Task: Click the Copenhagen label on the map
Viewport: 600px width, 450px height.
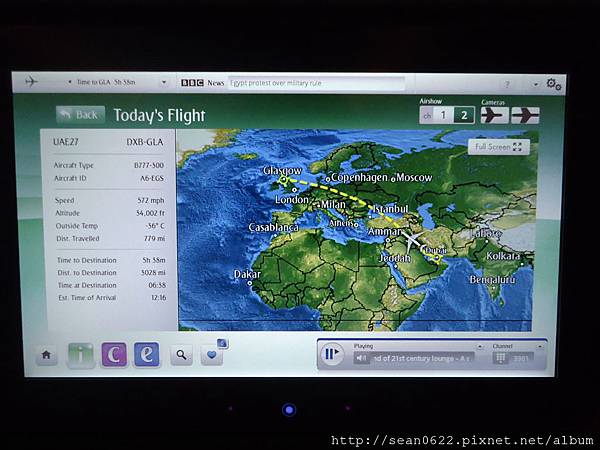Action: coord(359,178)
